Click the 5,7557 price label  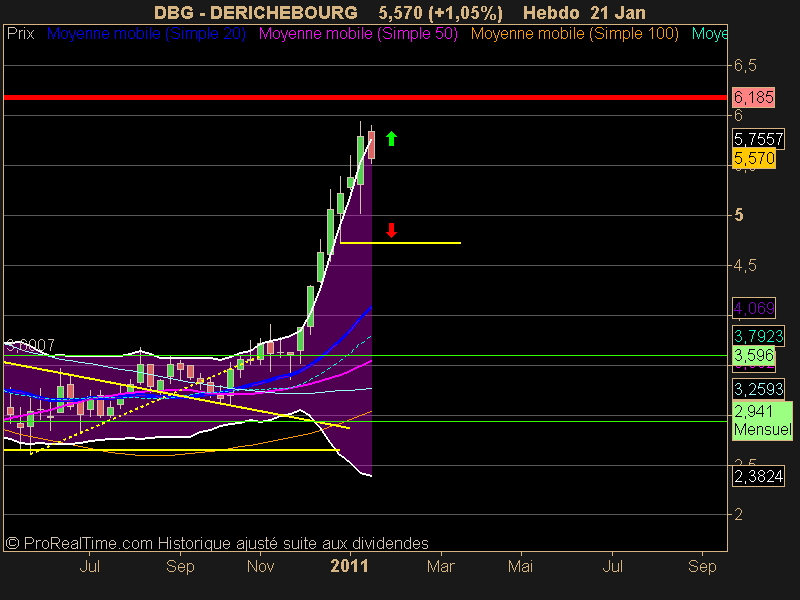pyautogui.click(x=758, y=139)
